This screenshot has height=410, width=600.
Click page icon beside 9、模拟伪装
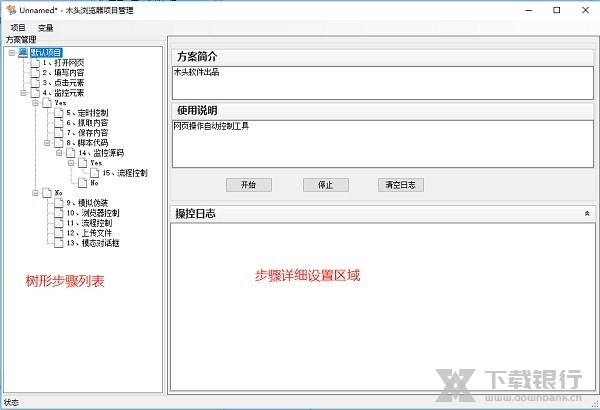pyautogui.click(x=59, y=203)
